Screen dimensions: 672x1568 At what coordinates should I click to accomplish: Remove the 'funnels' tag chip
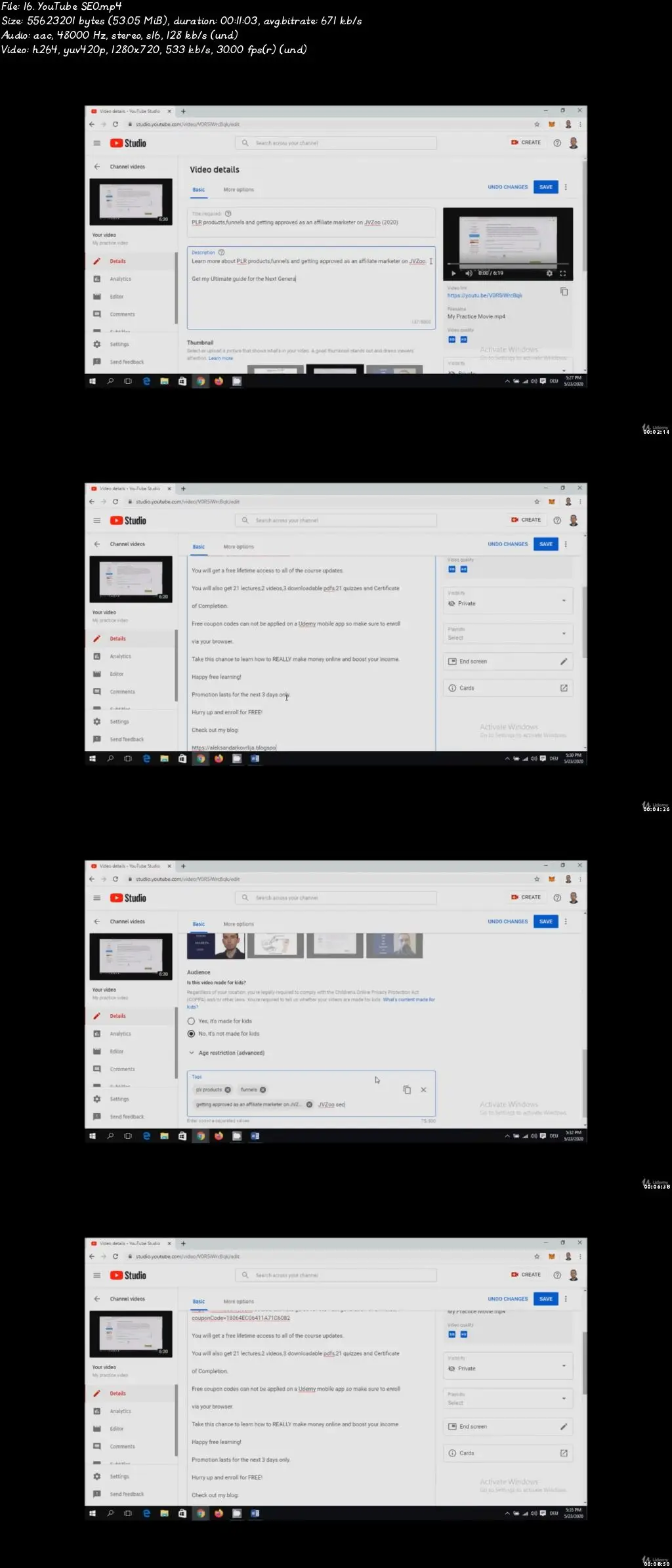click(262, 1090)
